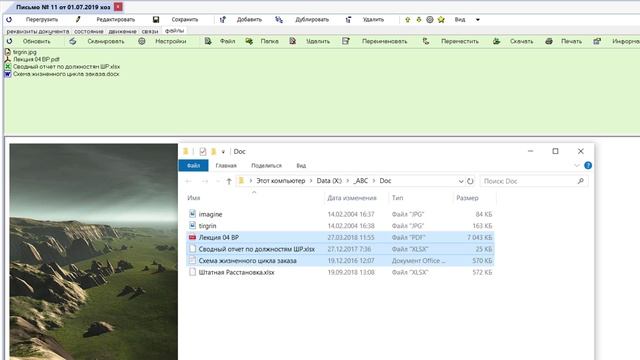Screen dimensions: 640x360
Task: Click the Обновить refresh icon in files toolbar
Action: (x=9, y=41)
